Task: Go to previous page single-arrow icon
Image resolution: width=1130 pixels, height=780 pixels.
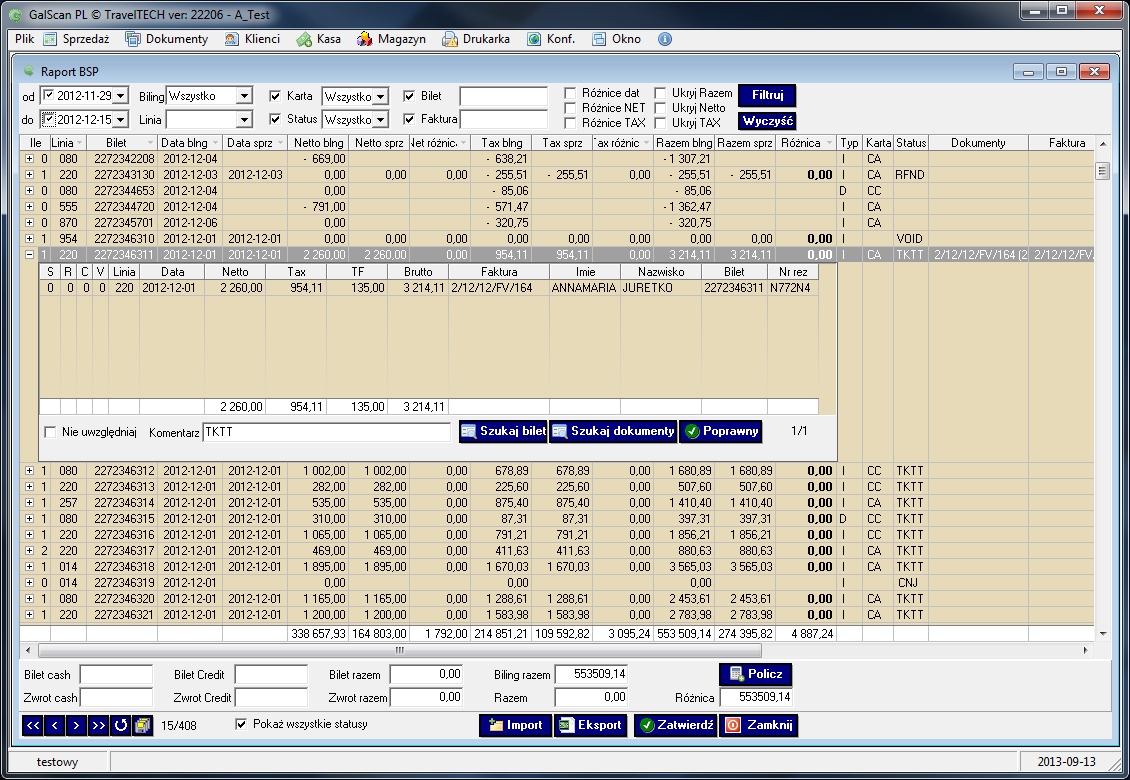Action: pyautogui.click(x=55, y=725)
